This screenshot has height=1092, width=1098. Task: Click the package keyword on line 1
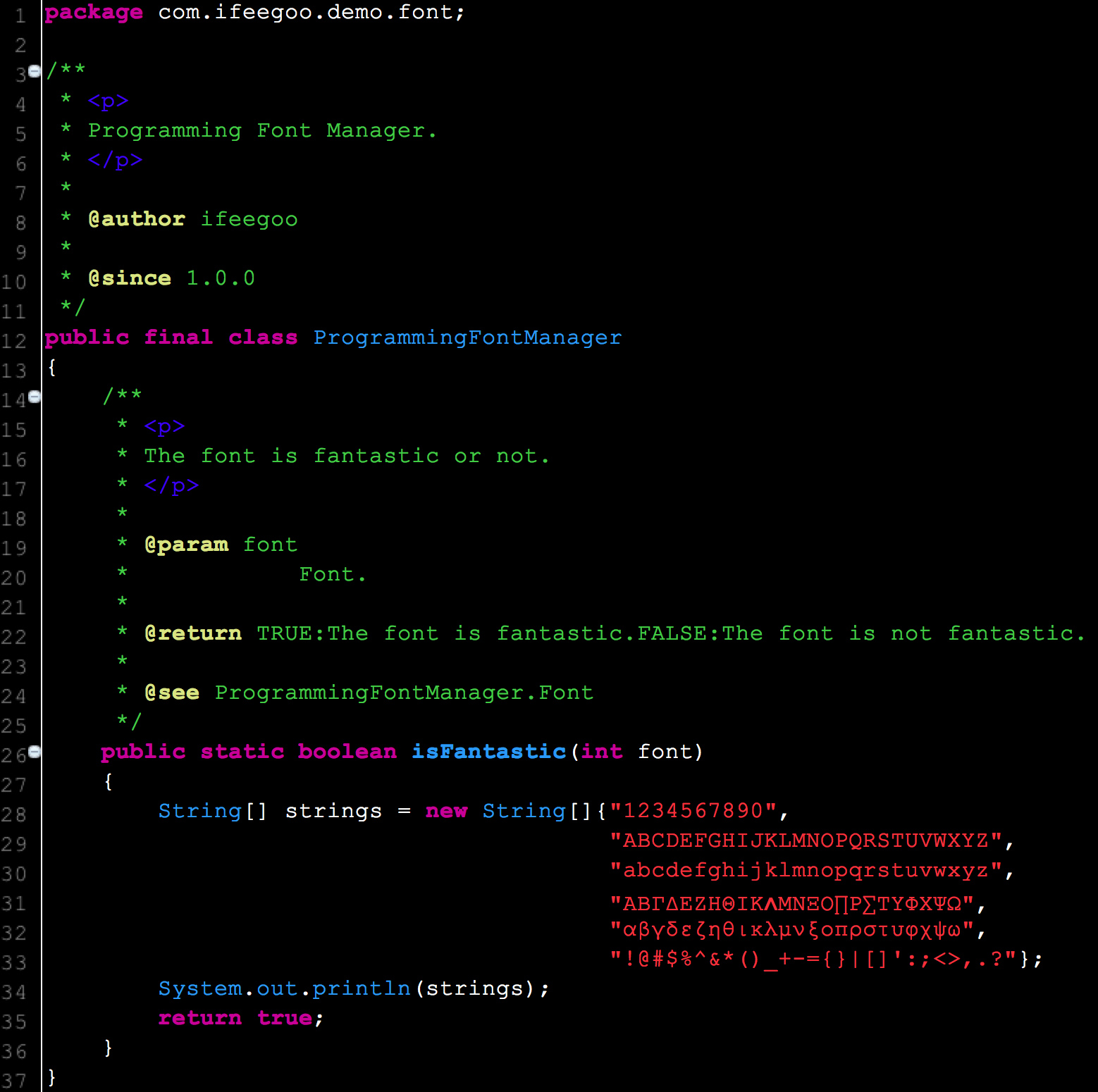click(94, 12)
